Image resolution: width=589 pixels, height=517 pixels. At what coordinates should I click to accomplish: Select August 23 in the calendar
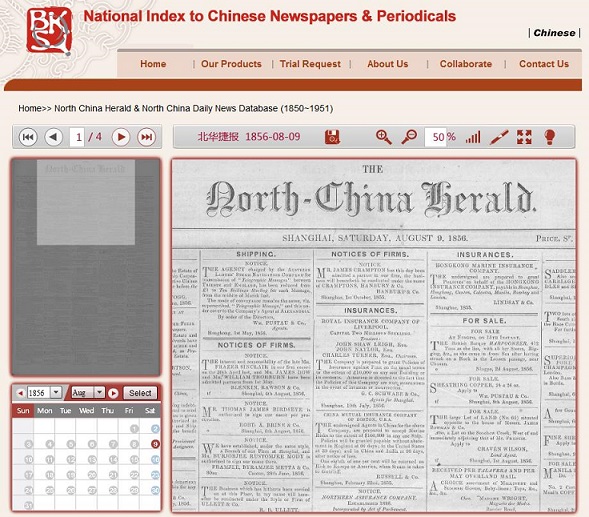155,475
